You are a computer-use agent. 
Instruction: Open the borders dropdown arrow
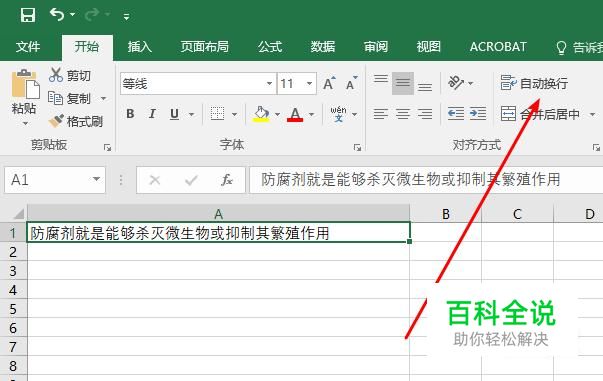(x=234, y=114)
